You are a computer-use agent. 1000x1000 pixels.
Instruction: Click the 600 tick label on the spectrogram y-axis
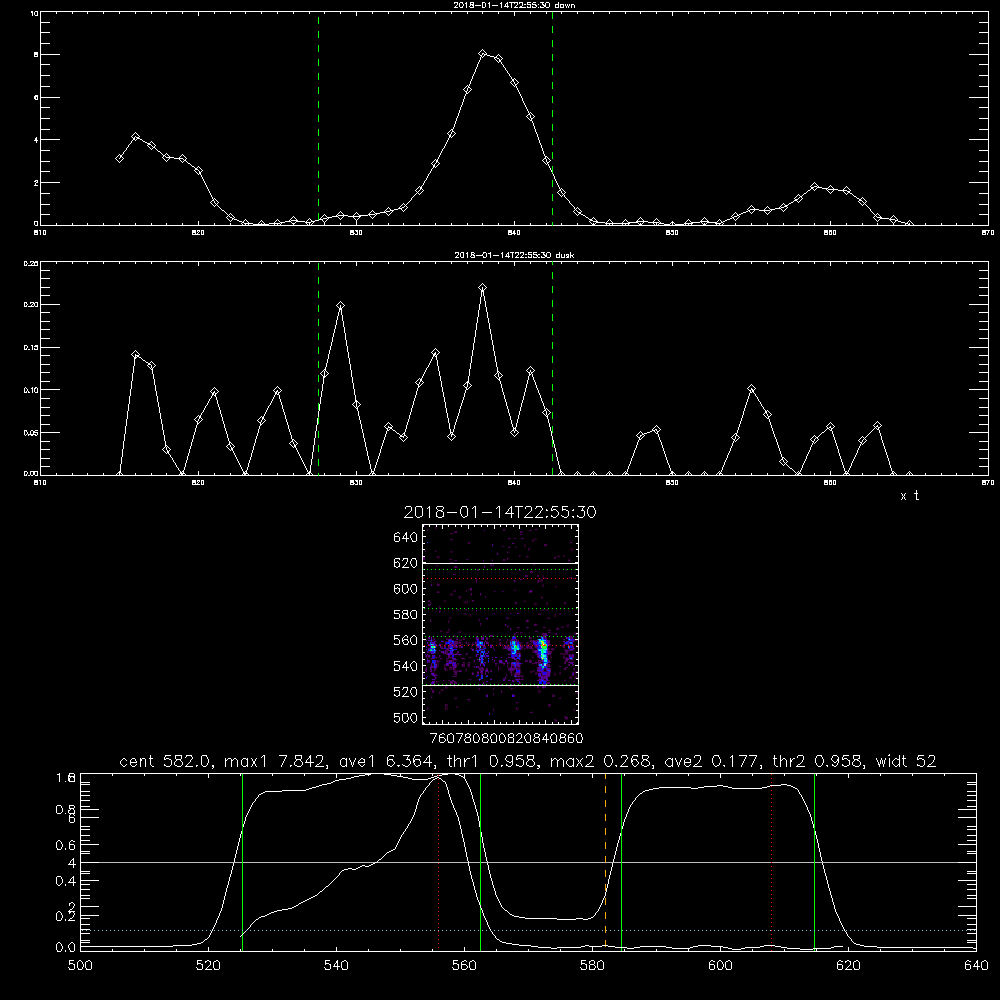(405, 589)
